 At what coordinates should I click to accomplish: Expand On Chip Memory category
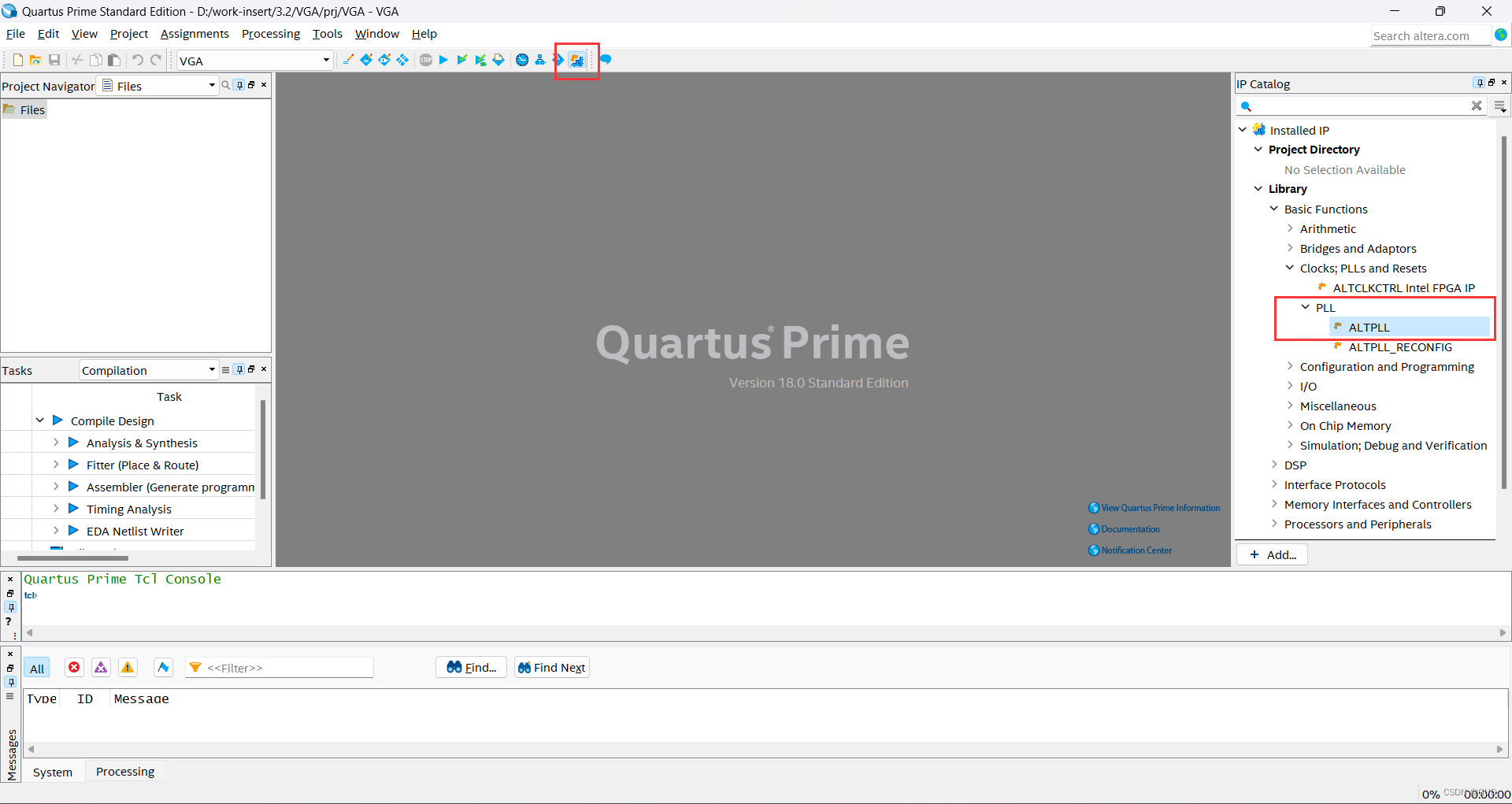click(x=1290, y=425)
